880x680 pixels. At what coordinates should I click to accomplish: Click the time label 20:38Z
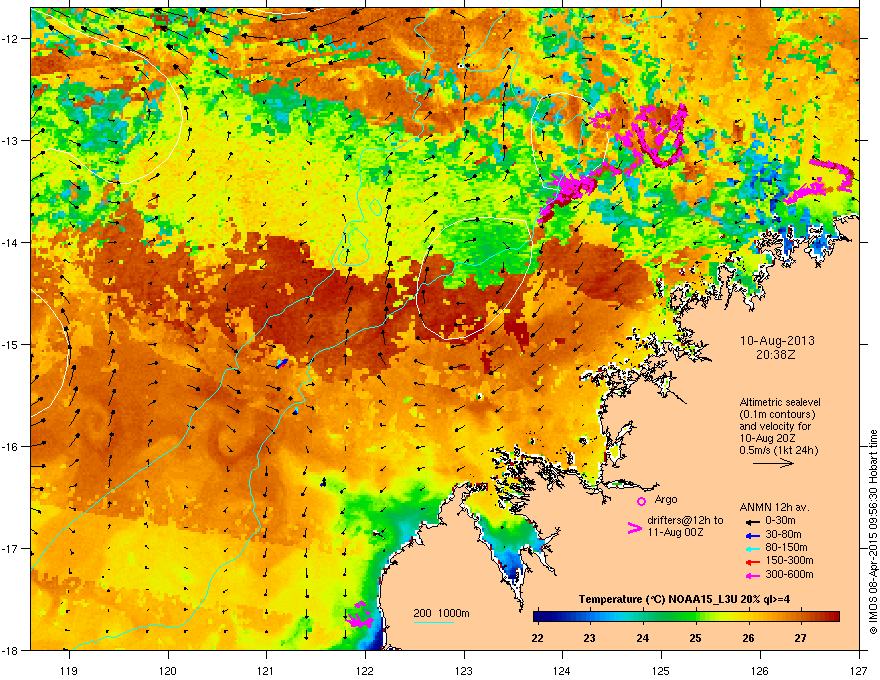tap(776, 355)
